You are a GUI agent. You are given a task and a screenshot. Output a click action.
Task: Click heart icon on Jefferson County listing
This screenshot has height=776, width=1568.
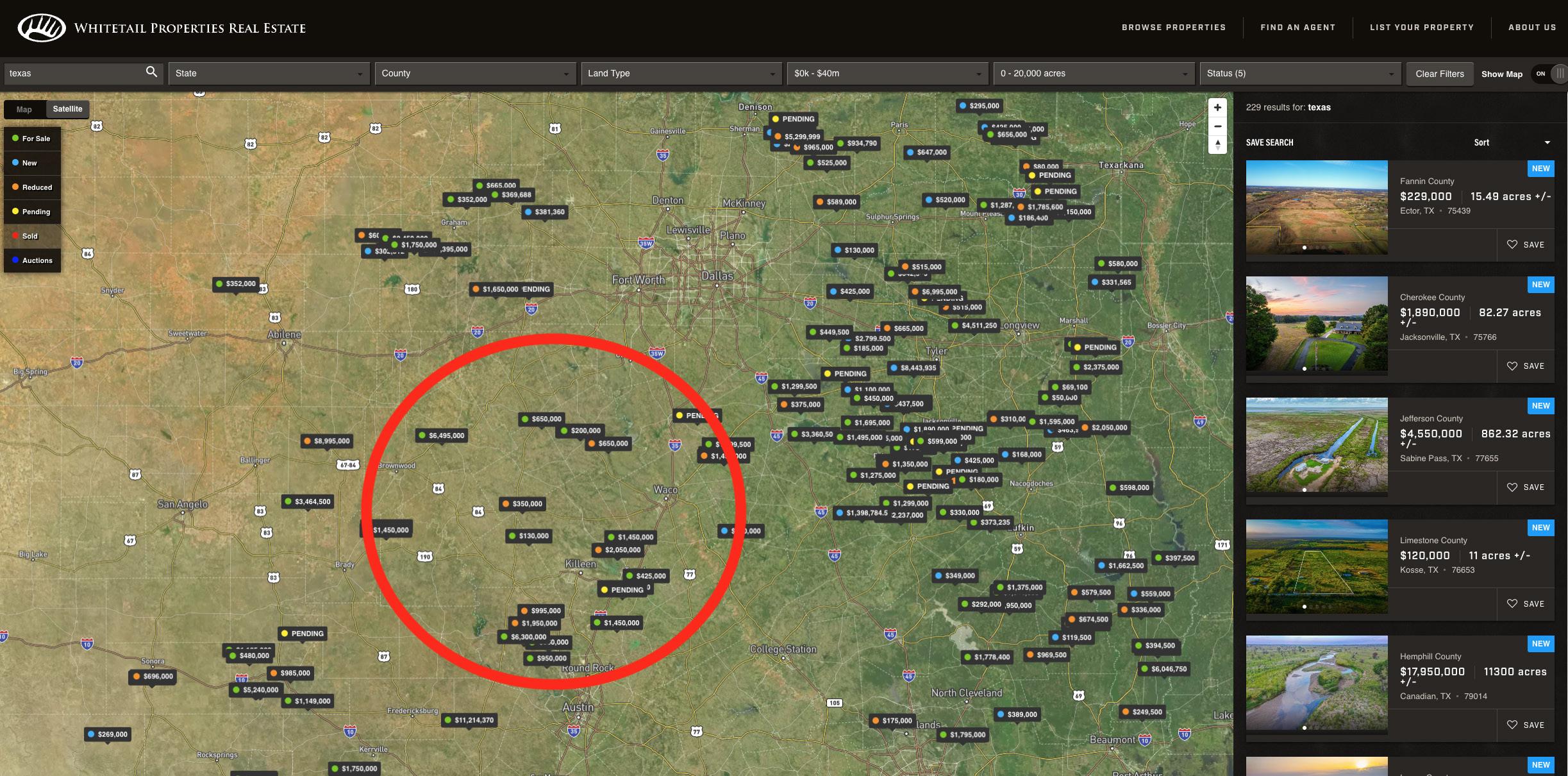[x=1512, y=487]
